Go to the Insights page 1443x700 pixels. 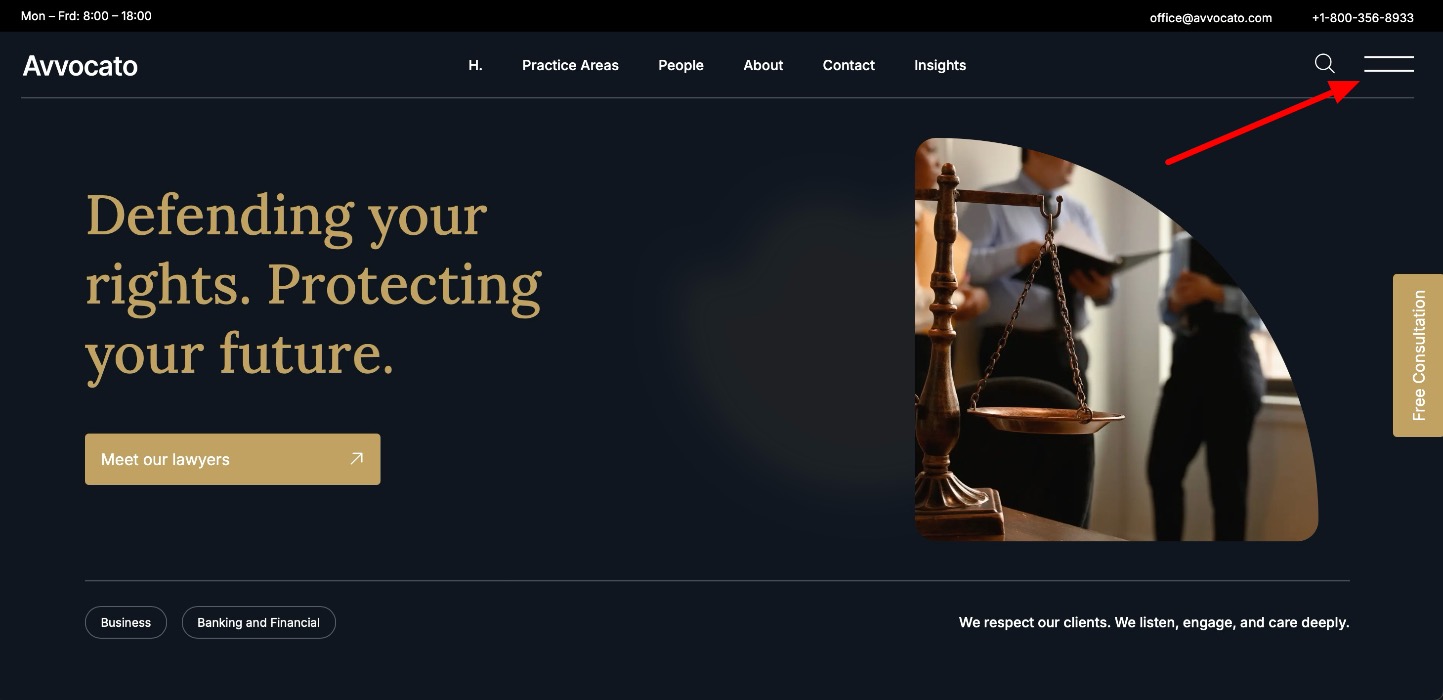940,65
